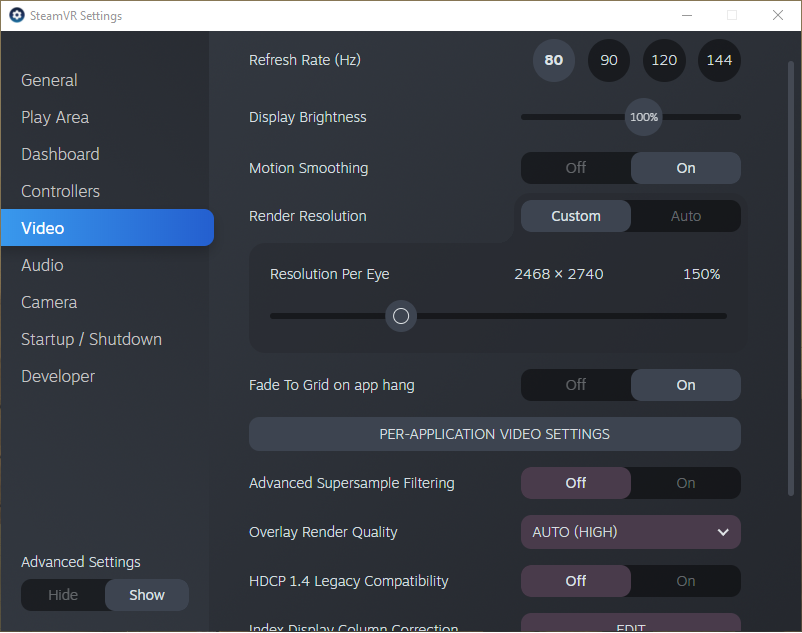This screenshot has width=802, height=633.
Task: Open the Audio settings section
Action: pyautogui.click(x=42, y=265)
